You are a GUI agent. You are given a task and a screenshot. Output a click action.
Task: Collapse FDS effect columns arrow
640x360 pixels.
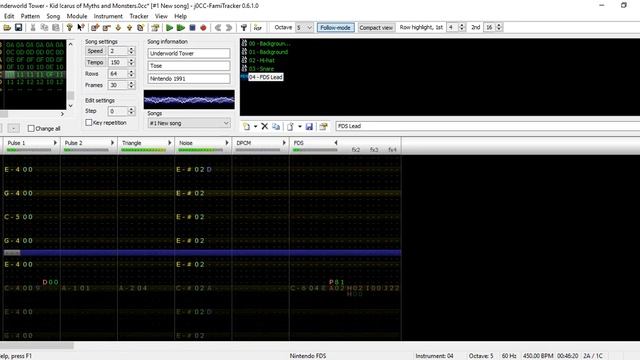pyautogui.click(x=336, y=143)
